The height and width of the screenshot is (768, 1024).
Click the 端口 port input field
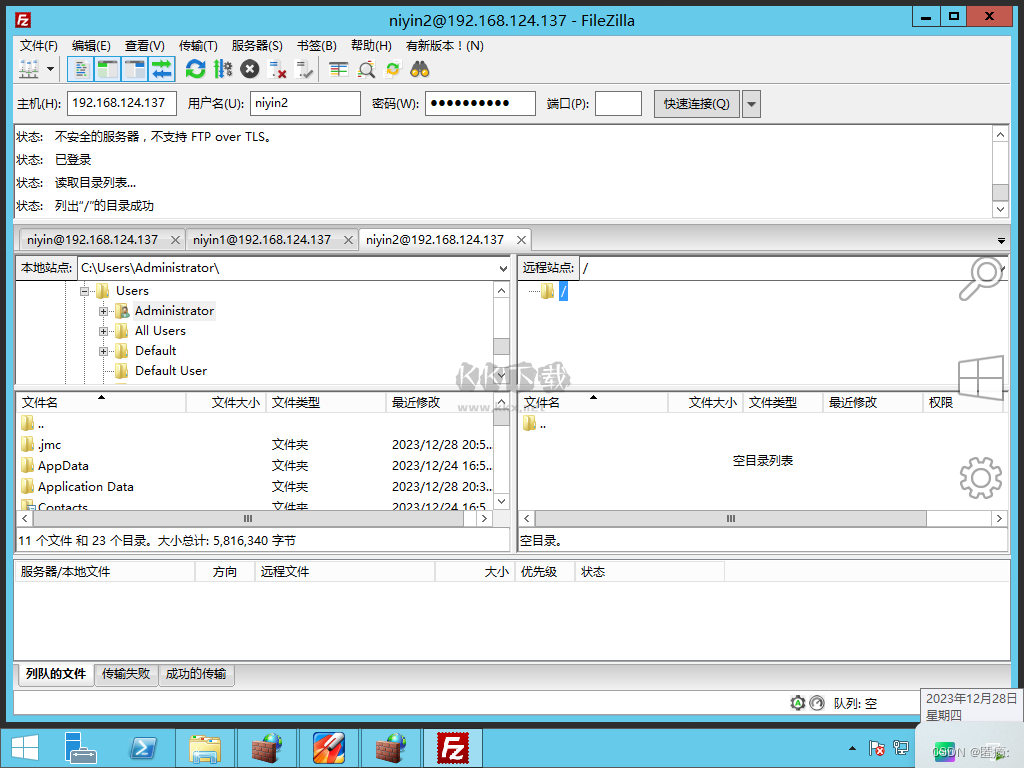618,103
